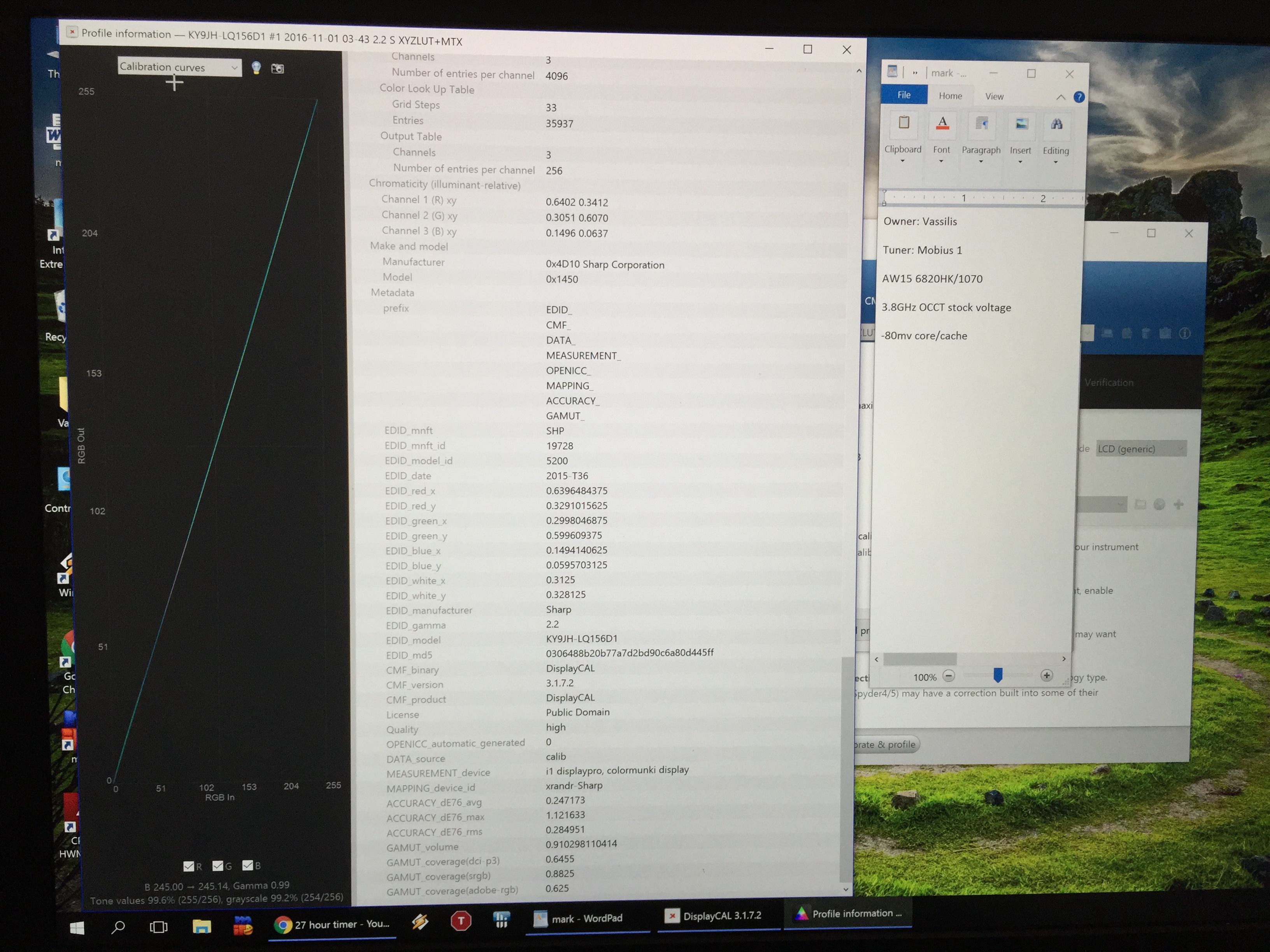Switch to the Verification tab in DisplayCAL

pos(1109,383)
